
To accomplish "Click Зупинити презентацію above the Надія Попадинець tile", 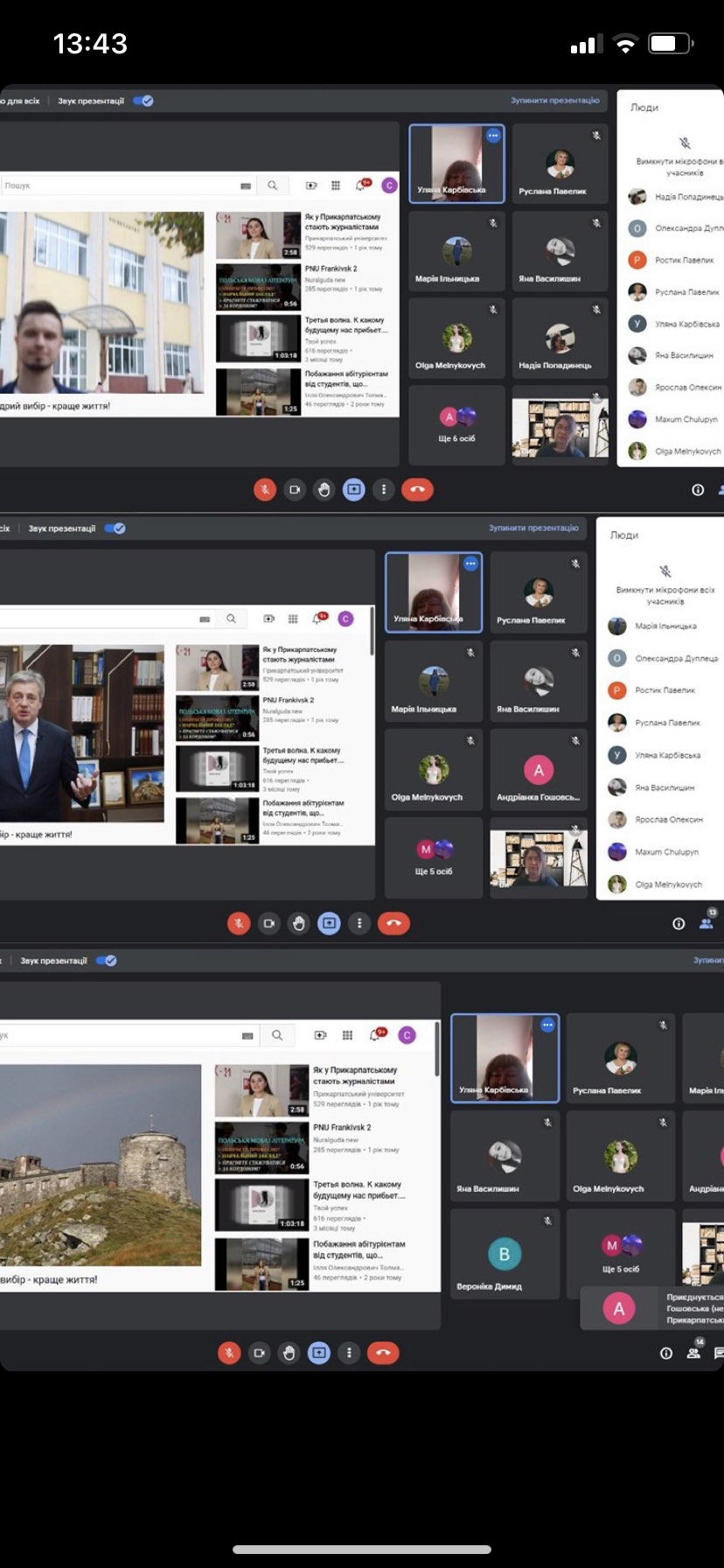I will pyautogui.click(x=555, y=101).
